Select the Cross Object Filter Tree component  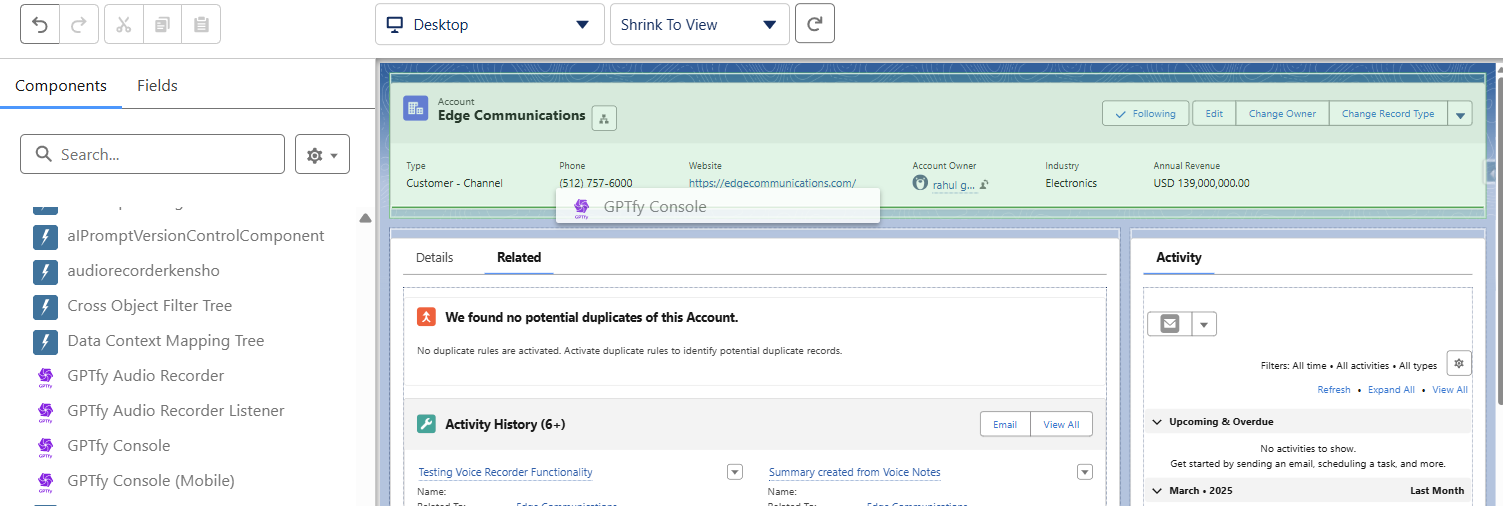[x=149, y=306]
